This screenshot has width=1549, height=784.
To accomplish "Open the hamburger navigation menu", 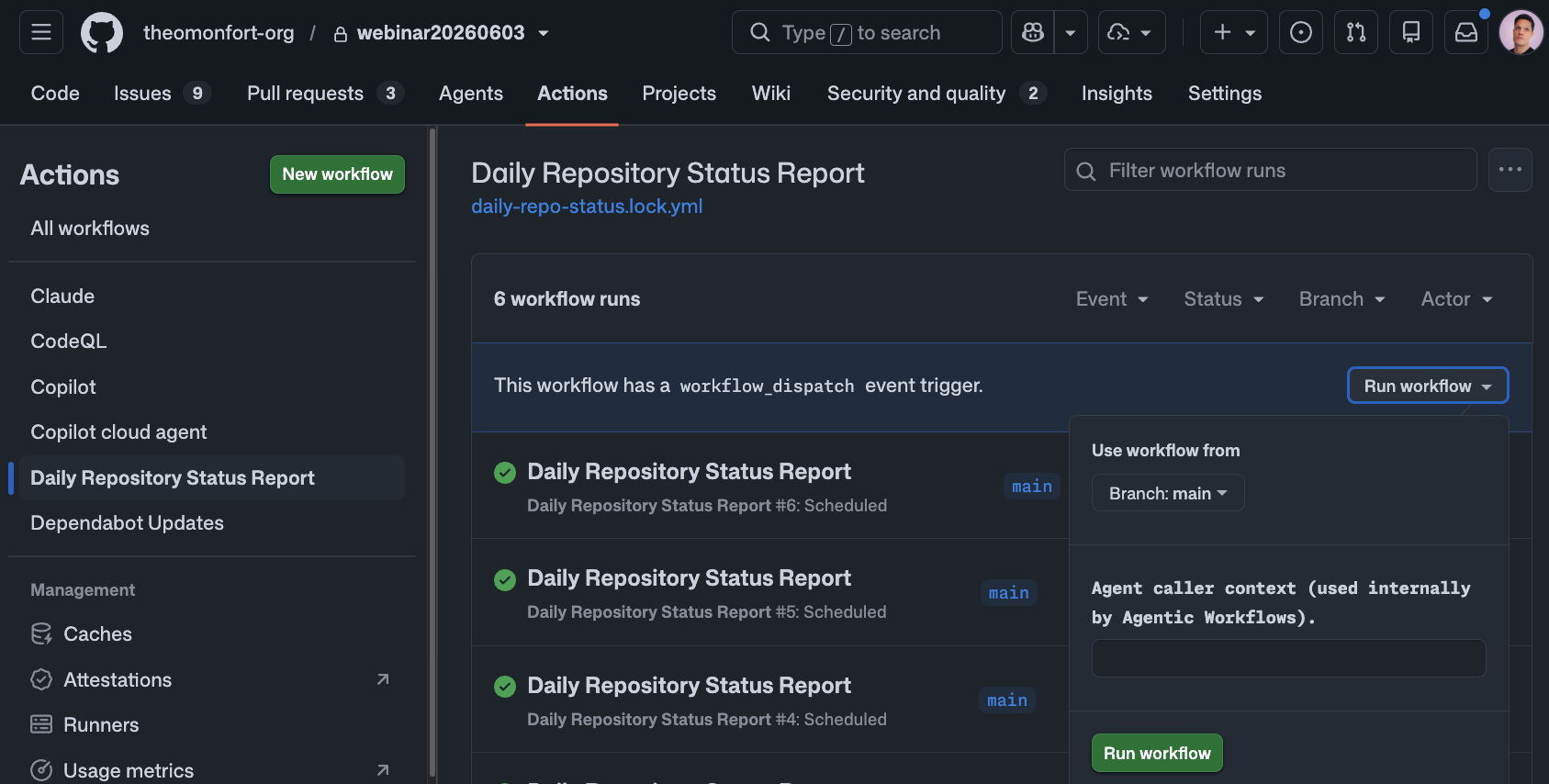I will [x=41, y=32].
